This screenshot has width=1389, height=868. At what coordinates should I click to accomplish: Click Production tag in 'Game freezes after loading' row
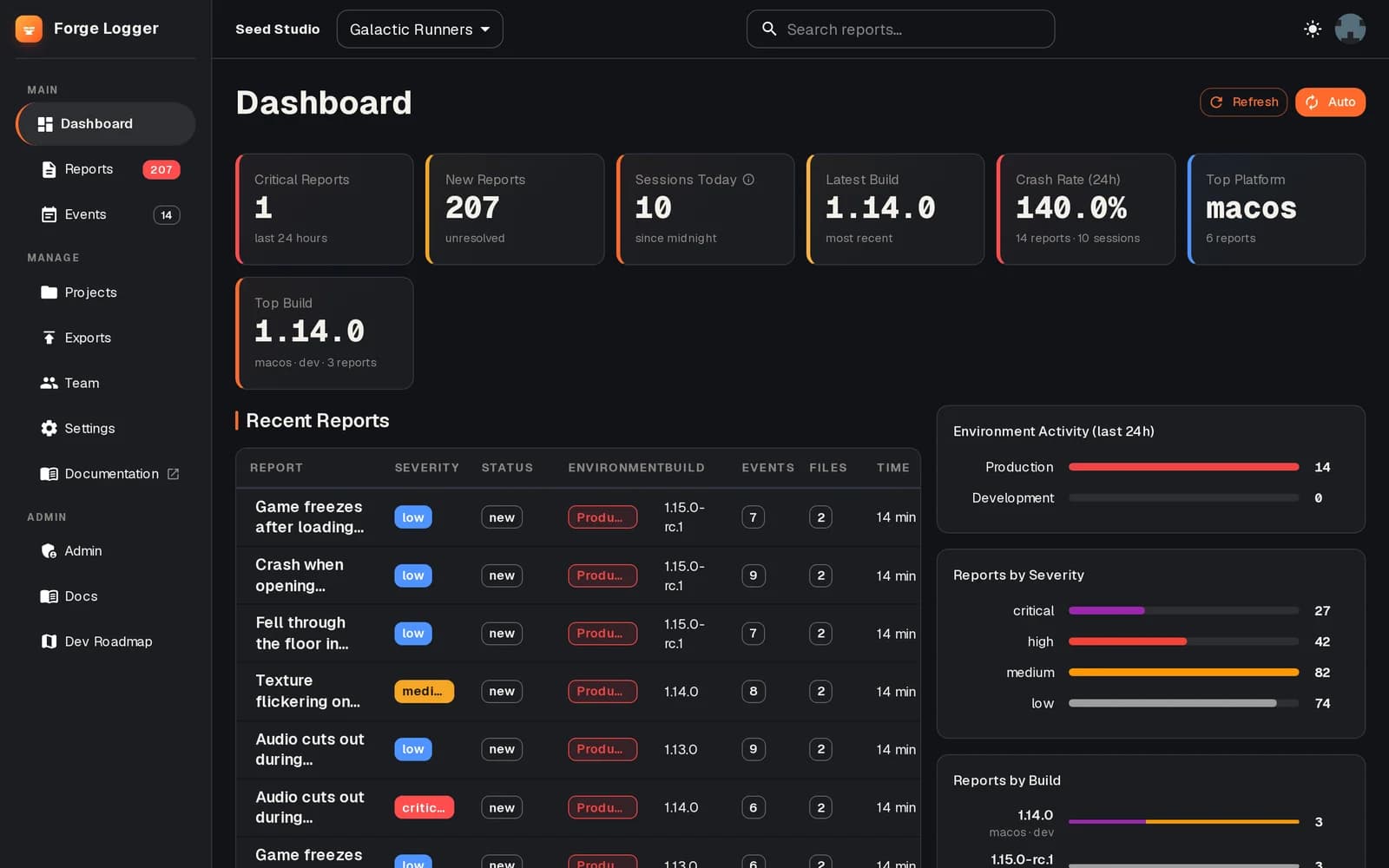[x=602, y=517]
